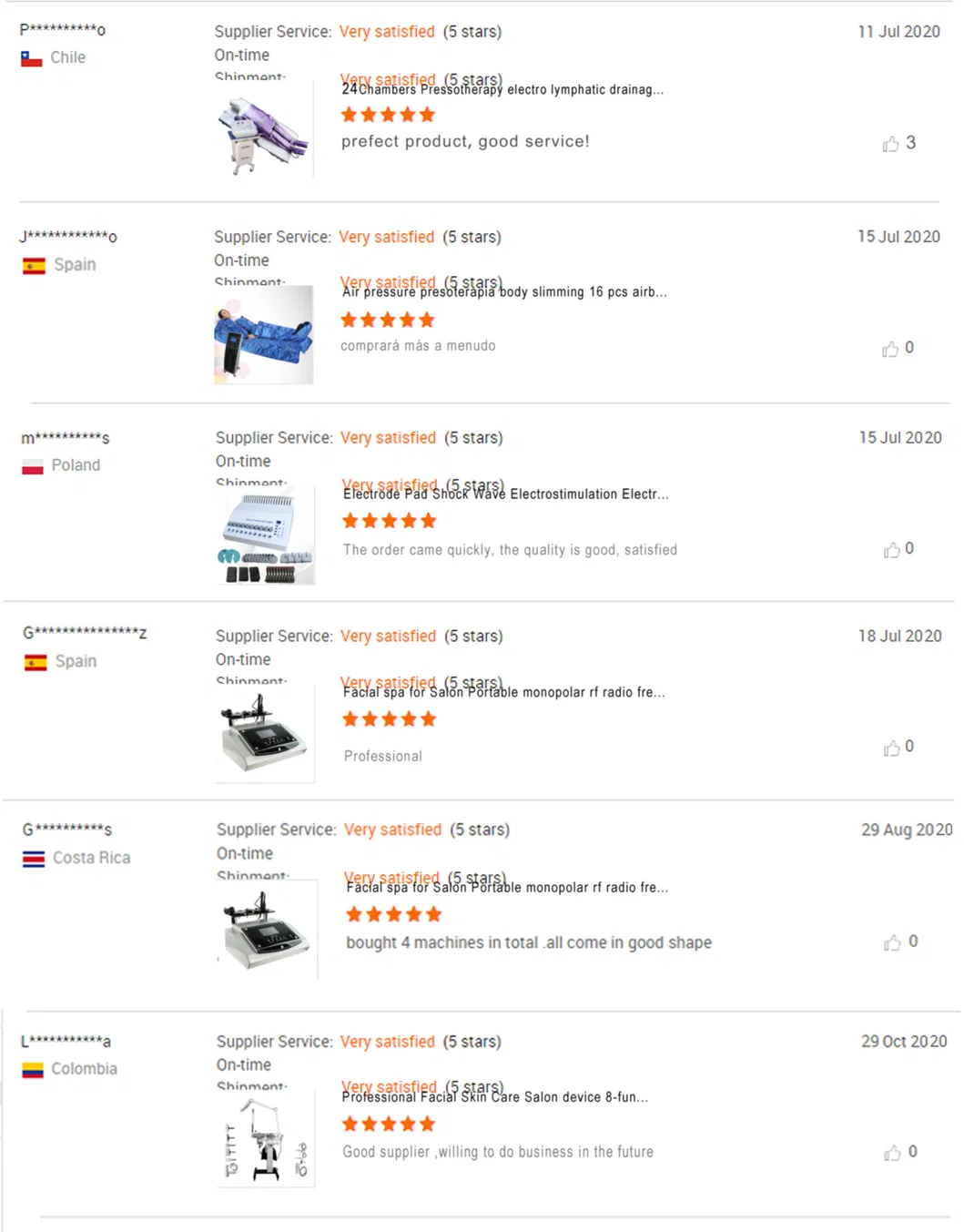Open 'Professional Facial Skin Care Salon' link
964x1232 pixels.
click(495, 1097)
